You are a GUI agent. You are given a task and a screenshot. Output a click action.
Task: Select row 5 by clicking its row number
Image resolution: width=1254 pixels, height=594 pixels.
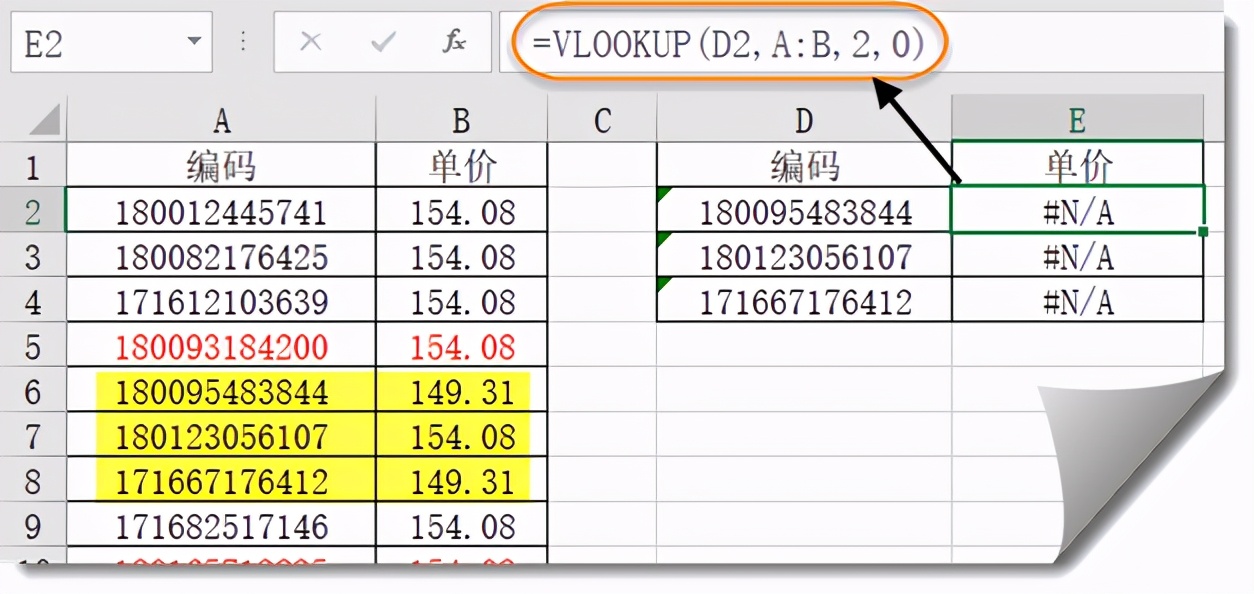(x=33, y=344)
